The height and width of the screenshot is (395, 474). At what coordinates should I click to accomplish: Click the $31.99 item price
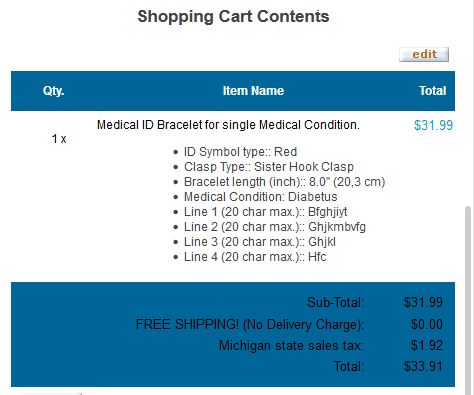pos(433,125)
